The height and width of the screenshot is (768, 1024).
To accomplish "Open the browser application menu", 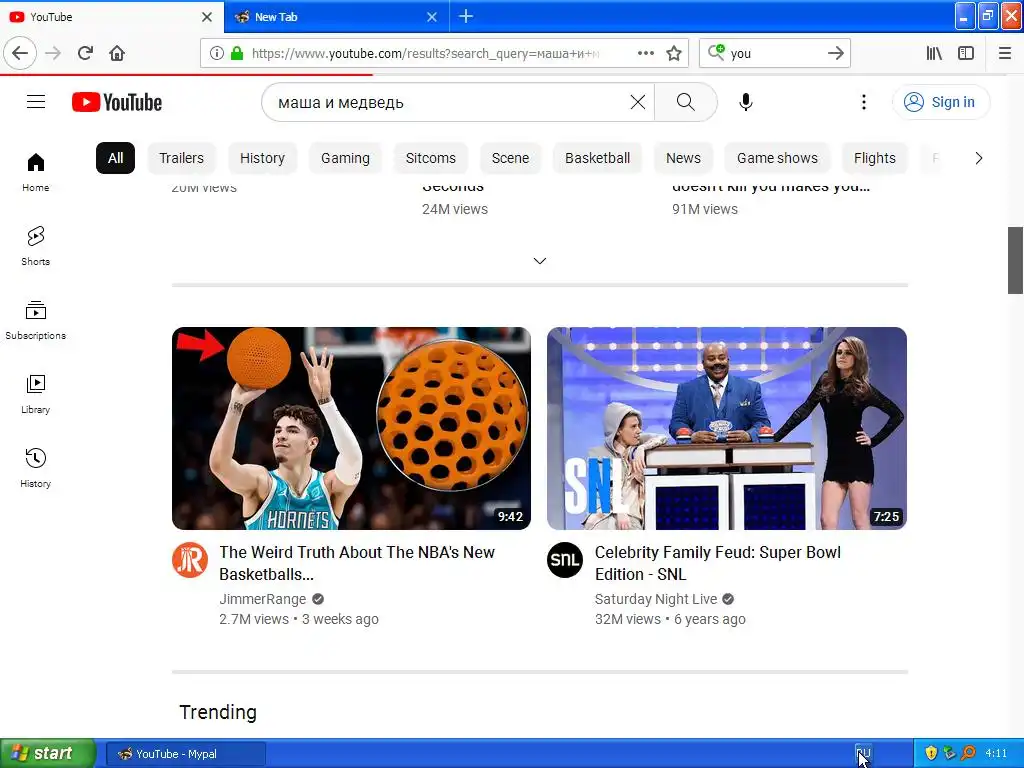I will click(x=1004, y=53).
